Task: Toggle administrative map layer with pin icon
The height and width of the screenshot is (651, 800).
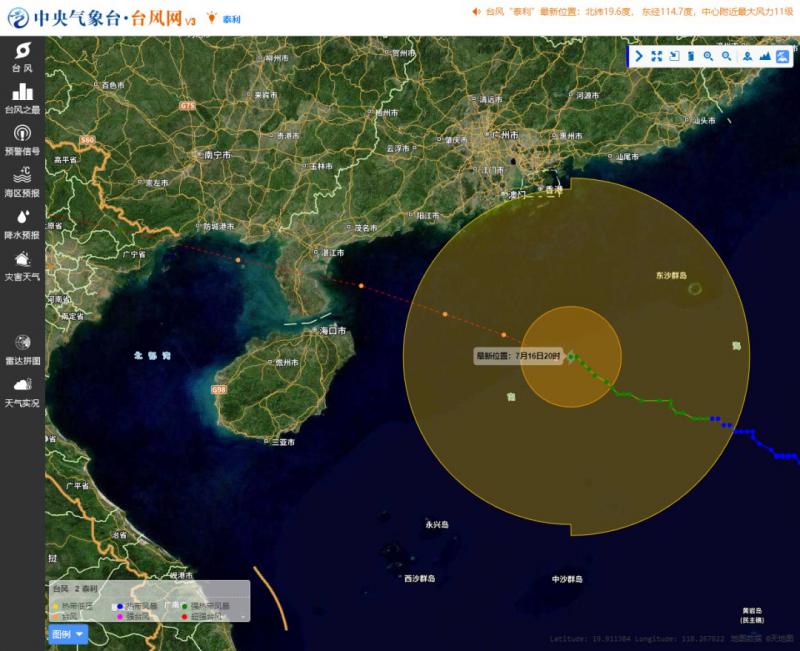Action: tap(747, 57)
